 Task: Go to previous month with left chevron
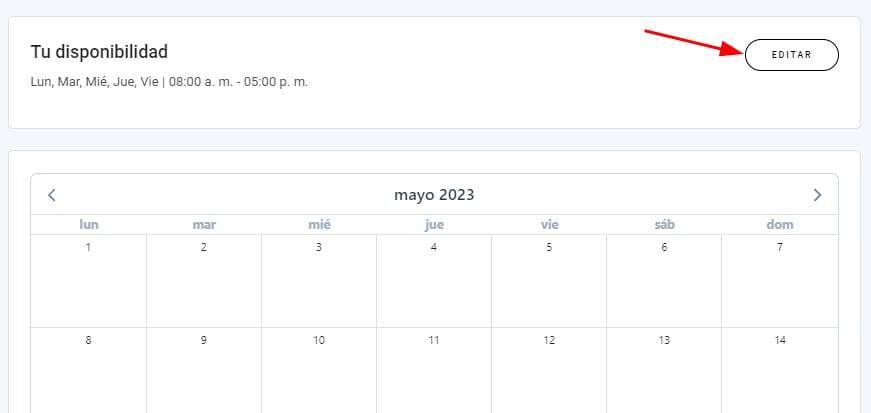coord(52,195)
